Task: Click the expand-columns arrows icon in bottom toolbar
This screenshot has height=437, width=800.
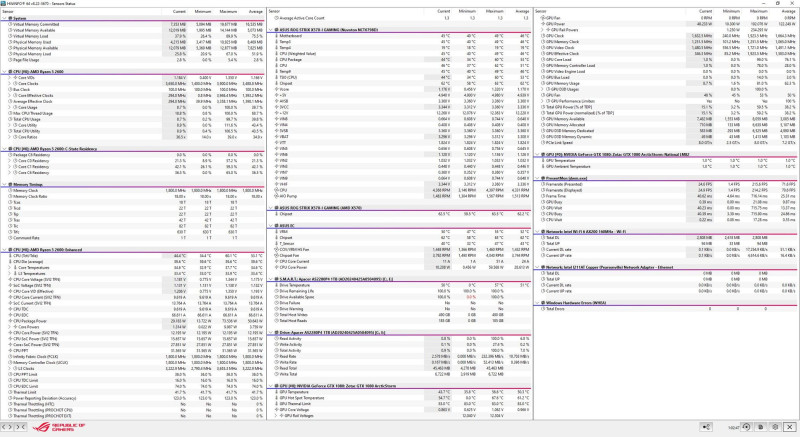Action: (7, 427)
